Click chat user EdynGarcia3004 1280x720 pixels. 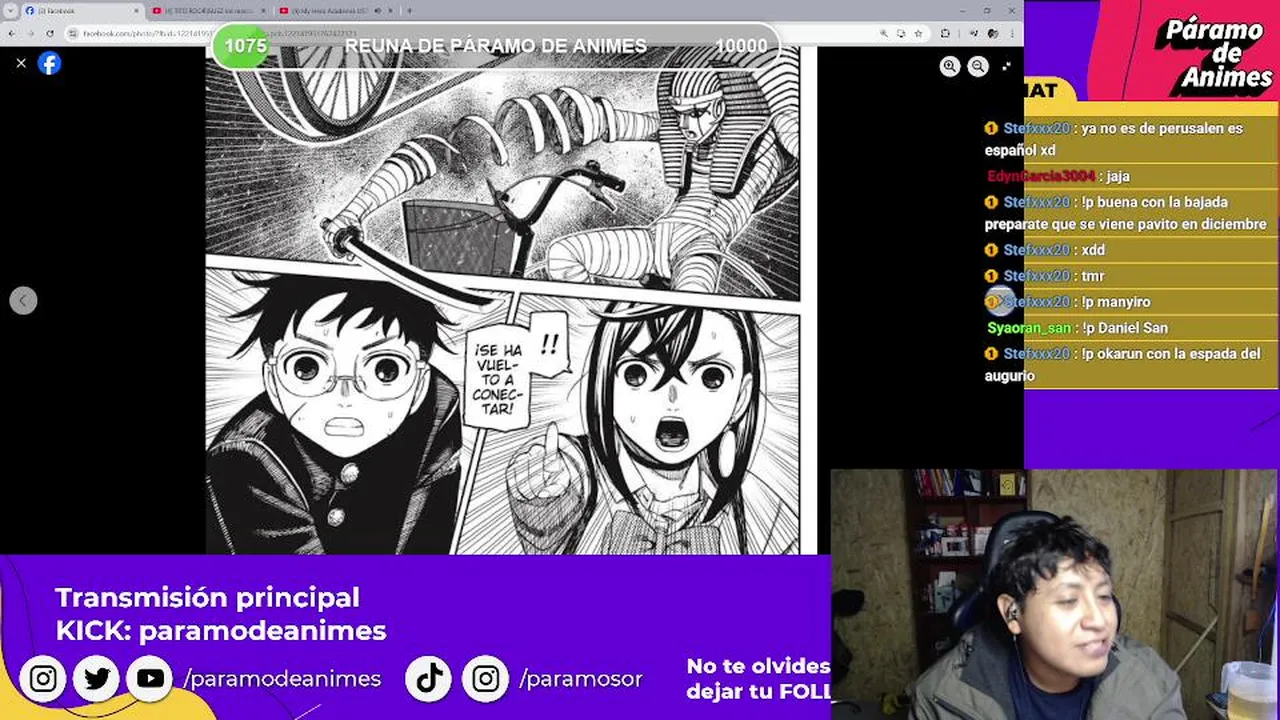tap(1041, 176)
